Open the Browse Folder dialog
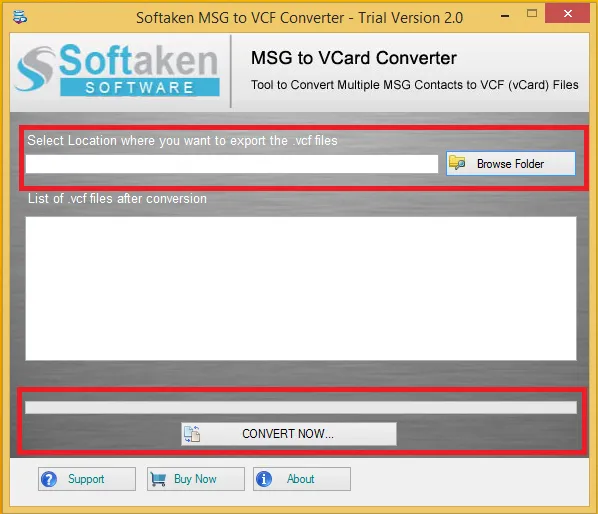This screenshot has height=514, width=598. 511,164
